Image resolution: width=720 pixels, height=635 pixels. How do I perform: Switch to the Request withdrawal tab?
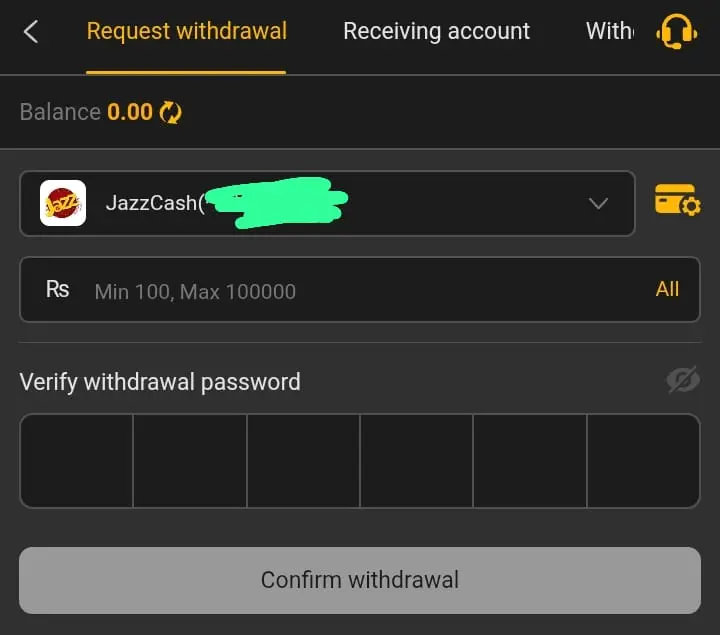point(186,32)
